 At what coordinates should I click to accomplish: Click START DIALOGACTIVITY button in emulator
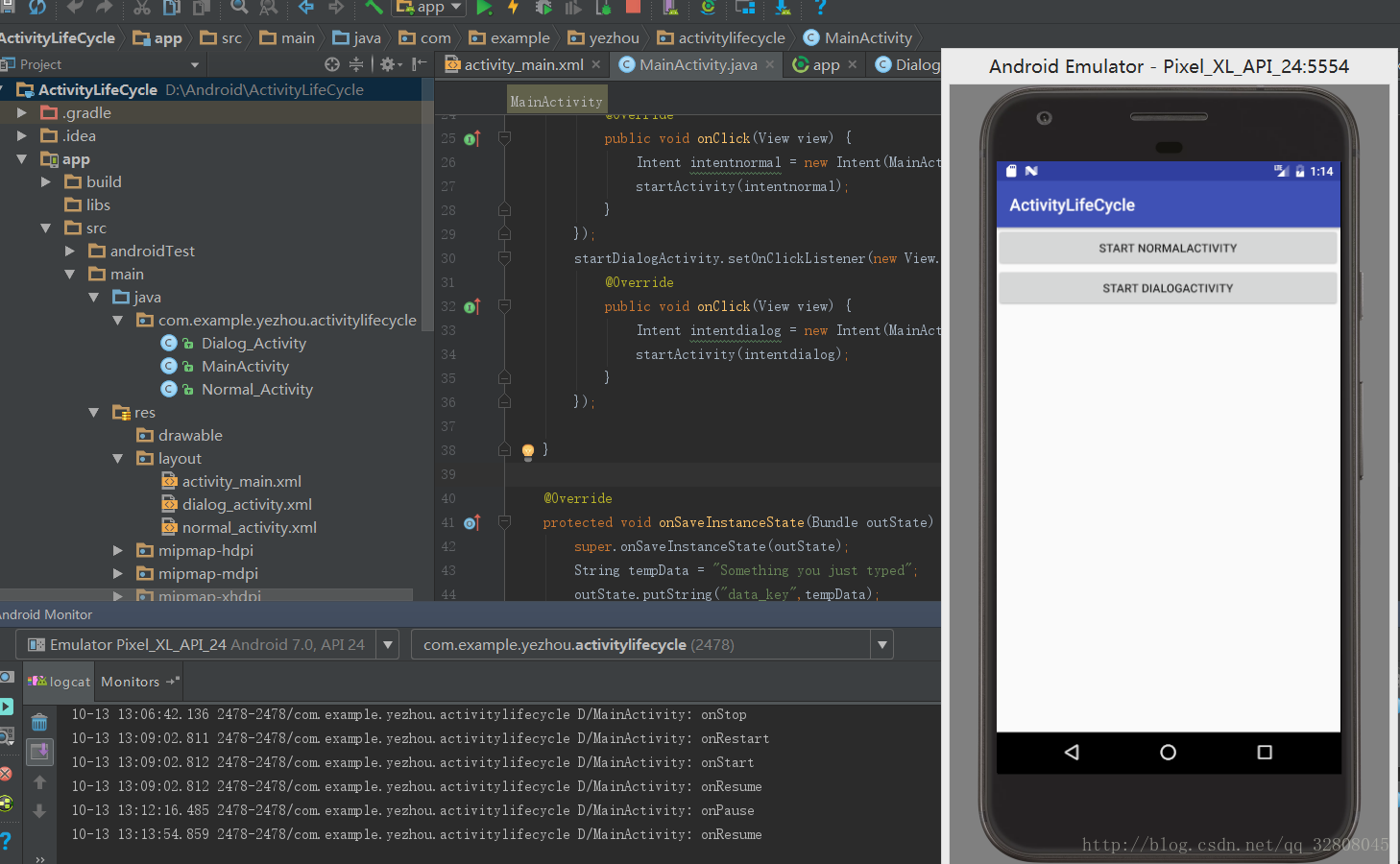point(1168,288)
